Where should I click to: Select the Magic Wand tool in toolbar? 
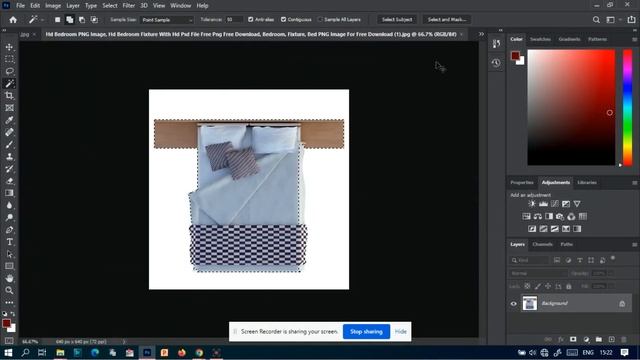(9, 84)
